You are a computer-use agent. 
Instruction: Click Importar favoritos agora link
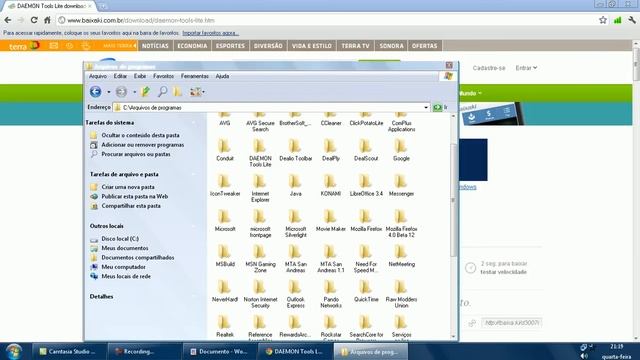tap(210, 33)
